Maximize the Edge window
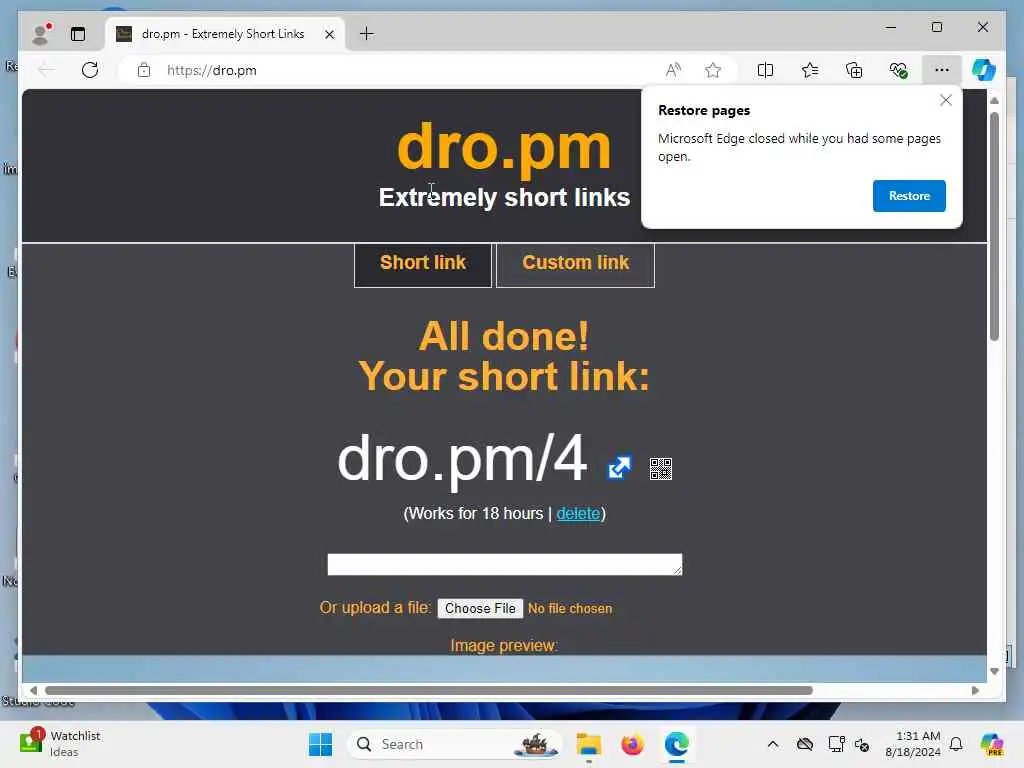 click(x=936, y=27)
